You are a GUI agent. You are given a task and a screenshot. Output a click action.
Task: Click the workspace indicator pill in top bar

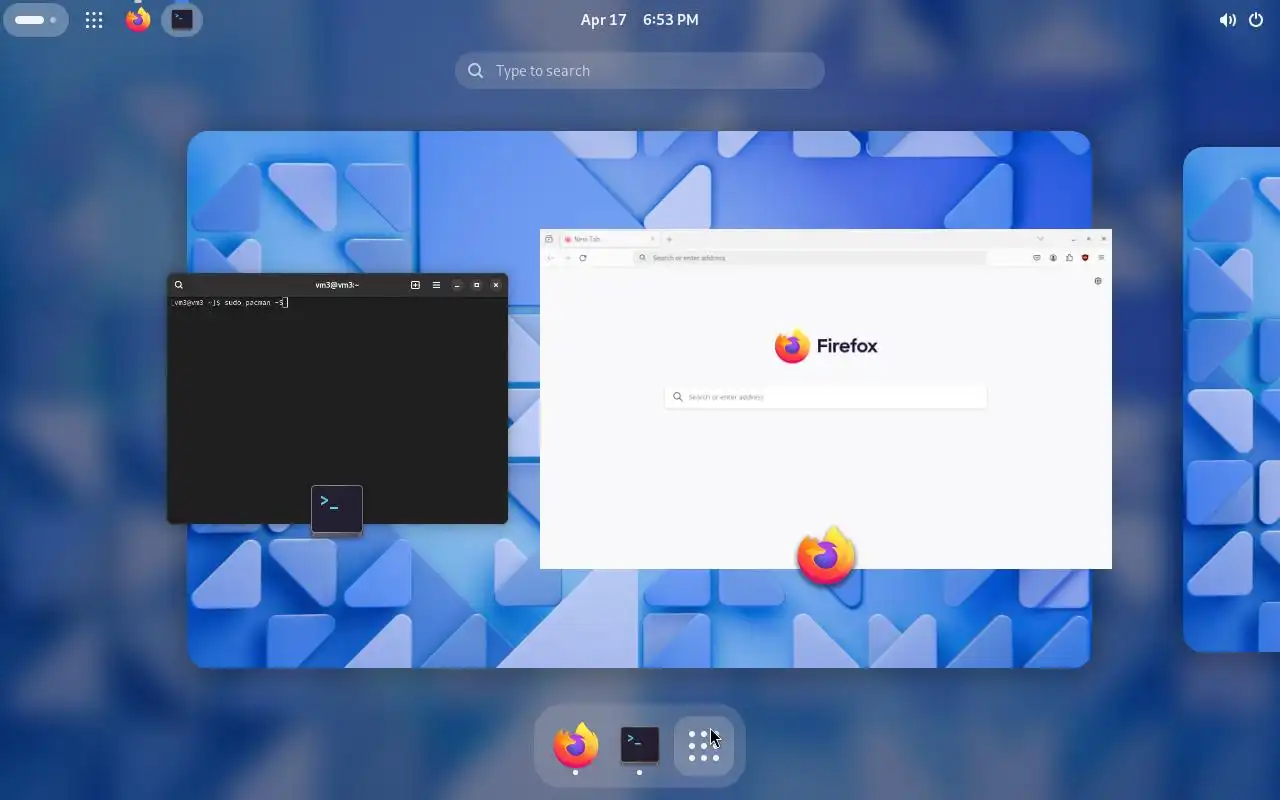coord(36,20)
